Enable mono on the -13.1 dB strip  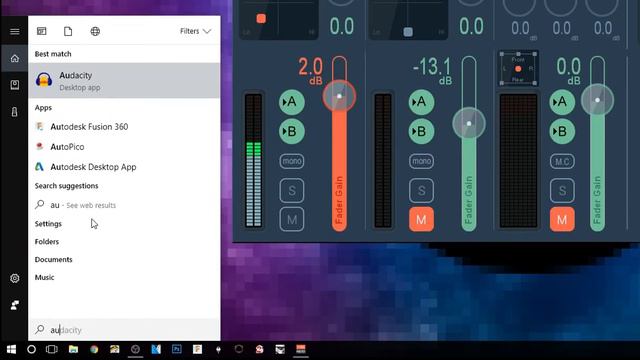[x=421, y=161]
